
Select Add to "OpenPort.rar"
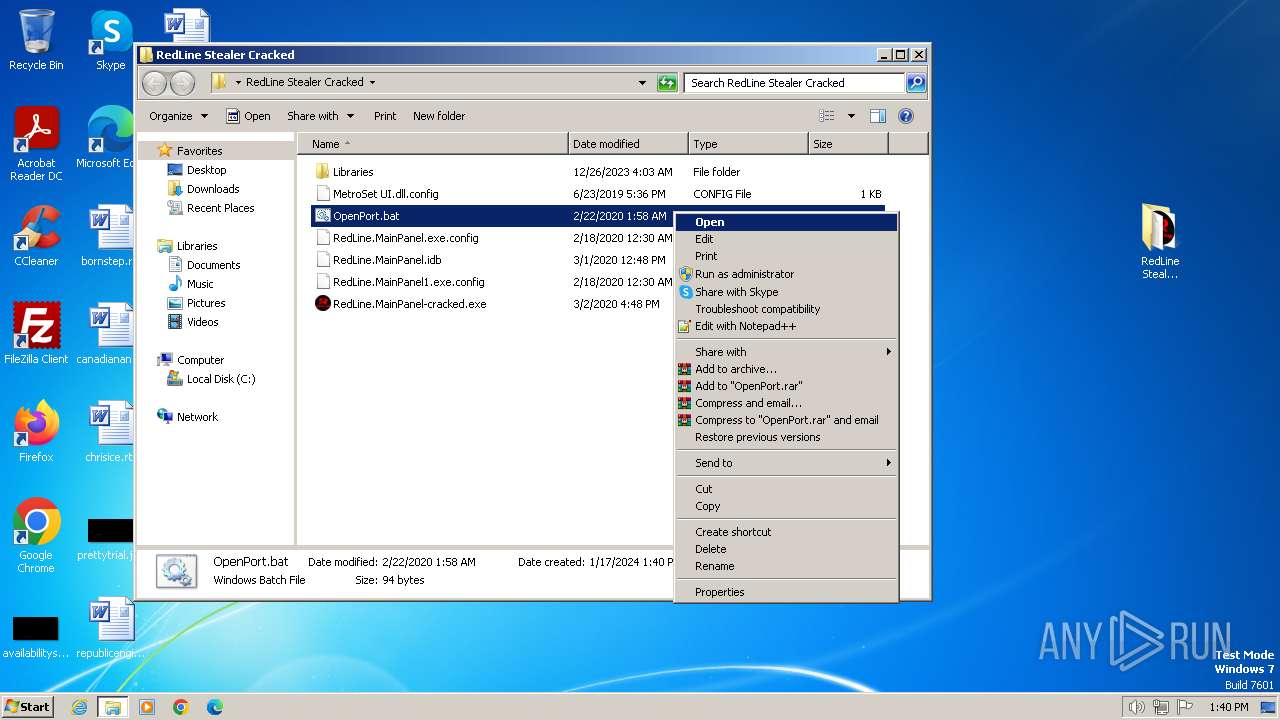point(786,386)
